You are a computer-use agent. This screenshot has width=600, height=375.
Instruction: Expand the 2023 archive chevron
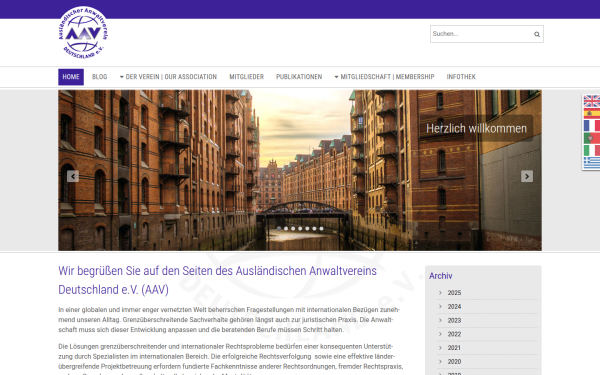click(x=440, y=320)
